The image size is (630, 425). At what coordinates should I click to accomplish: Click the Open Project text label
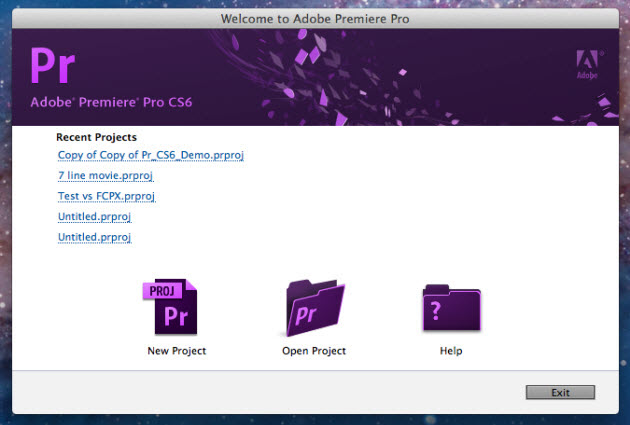(x=314, y=351)
